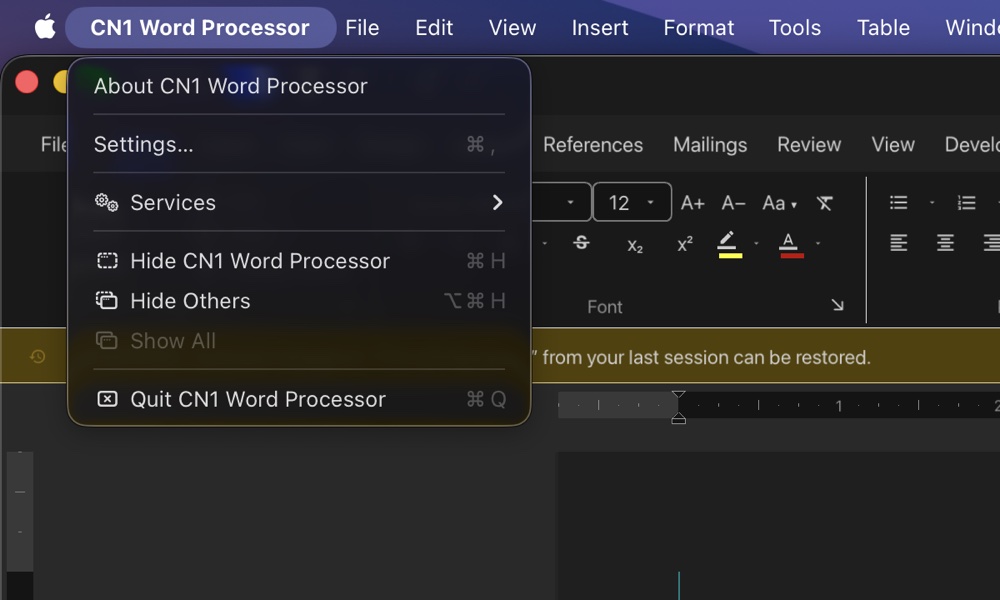Open the highlight color dropdown arrow

pos(756,243)
